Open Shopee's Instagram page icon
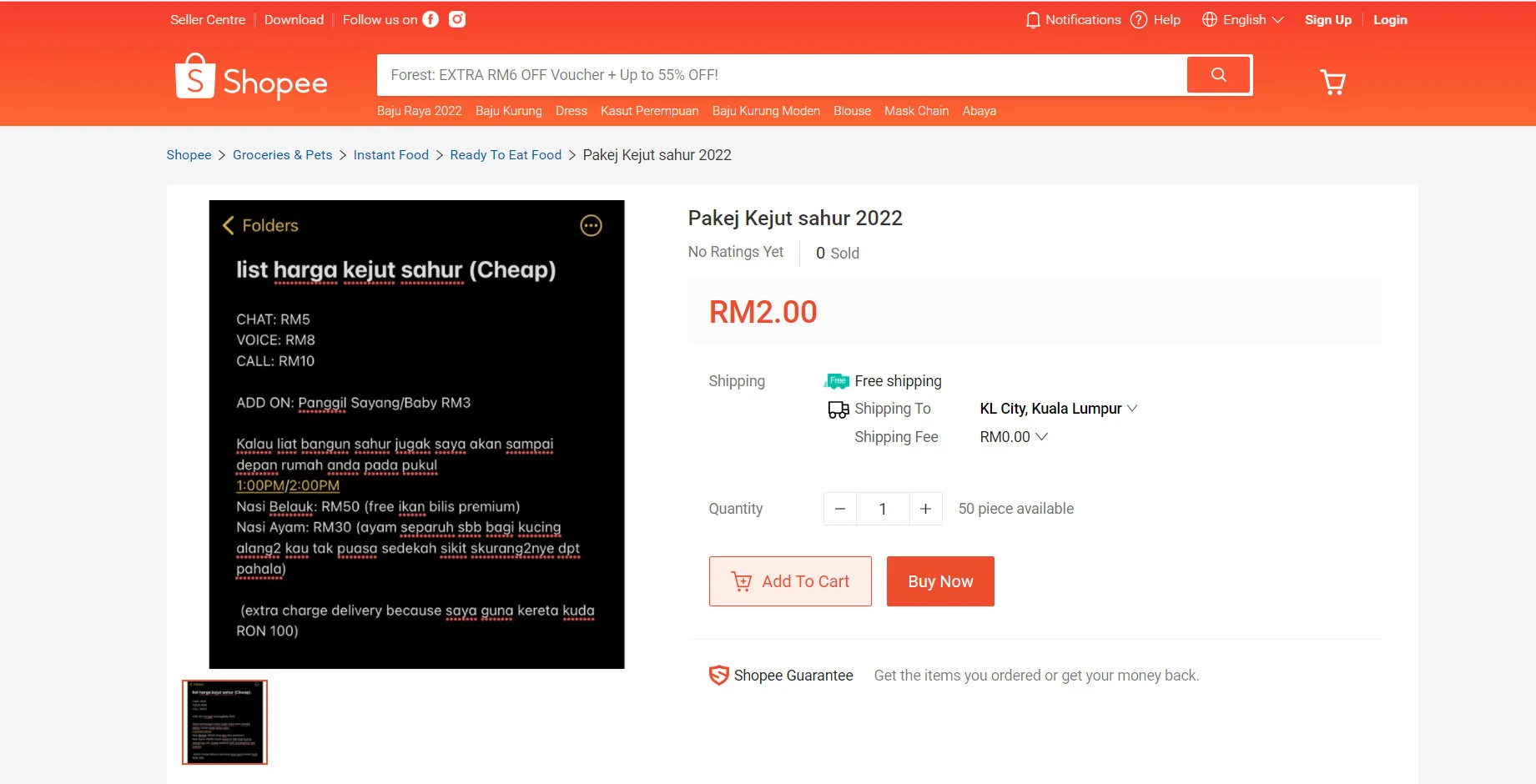Image resolution: width=1536 pixels, height=784 pixels. coord(457,19)
